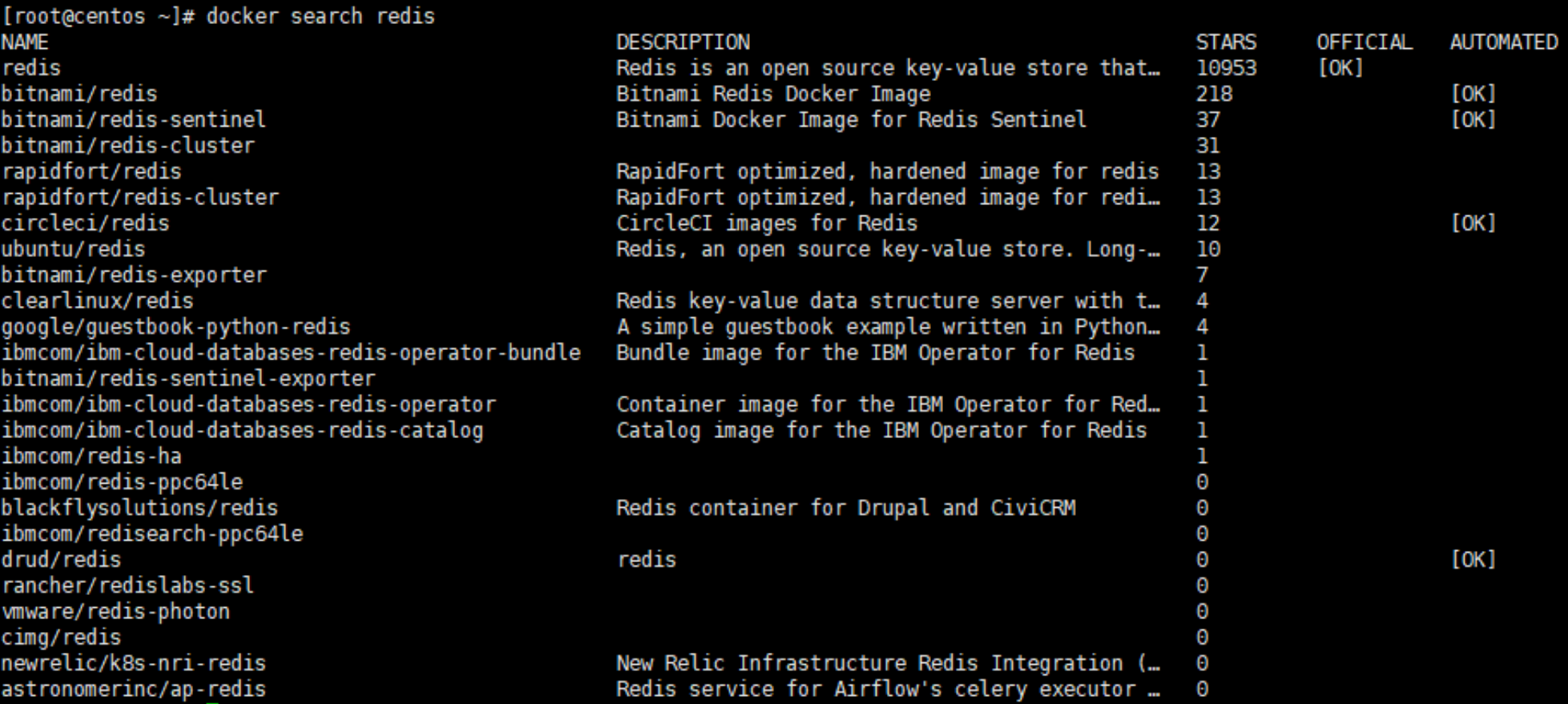Click the OFFICIAL [OK] mark for redis

point(1340,68)
